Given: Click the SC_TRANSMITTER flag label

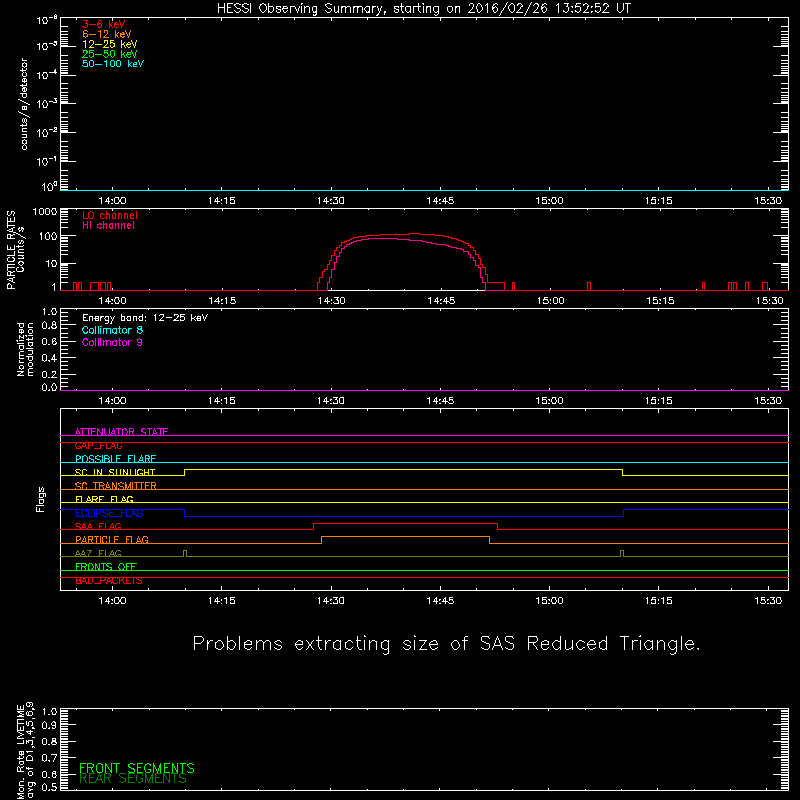Looking at the screenshot, I should tap(115, 486).
